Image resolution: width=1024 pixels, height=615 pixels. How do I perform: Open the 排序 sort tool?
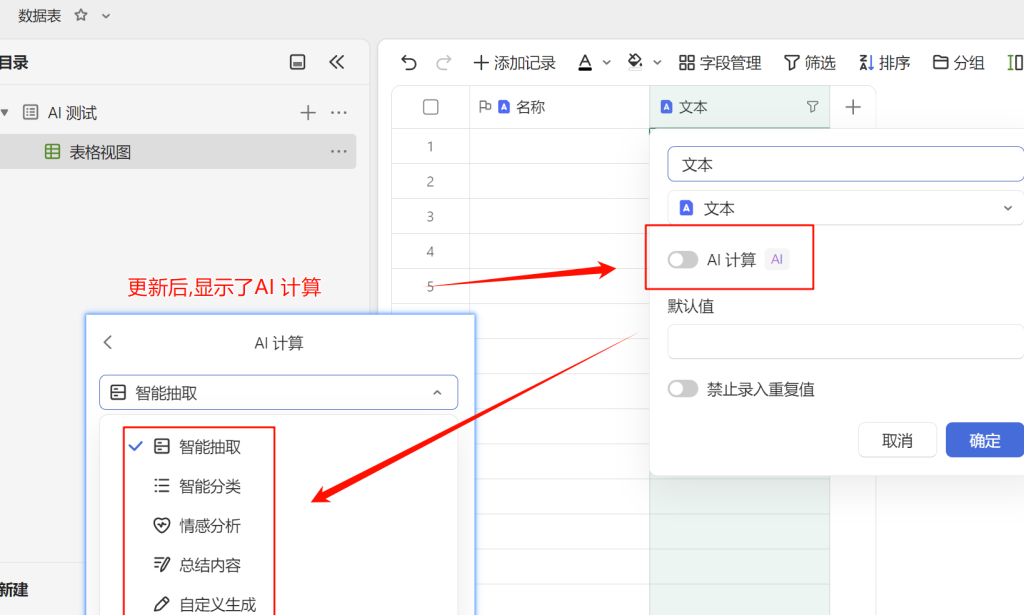click(x=884, y=63)
